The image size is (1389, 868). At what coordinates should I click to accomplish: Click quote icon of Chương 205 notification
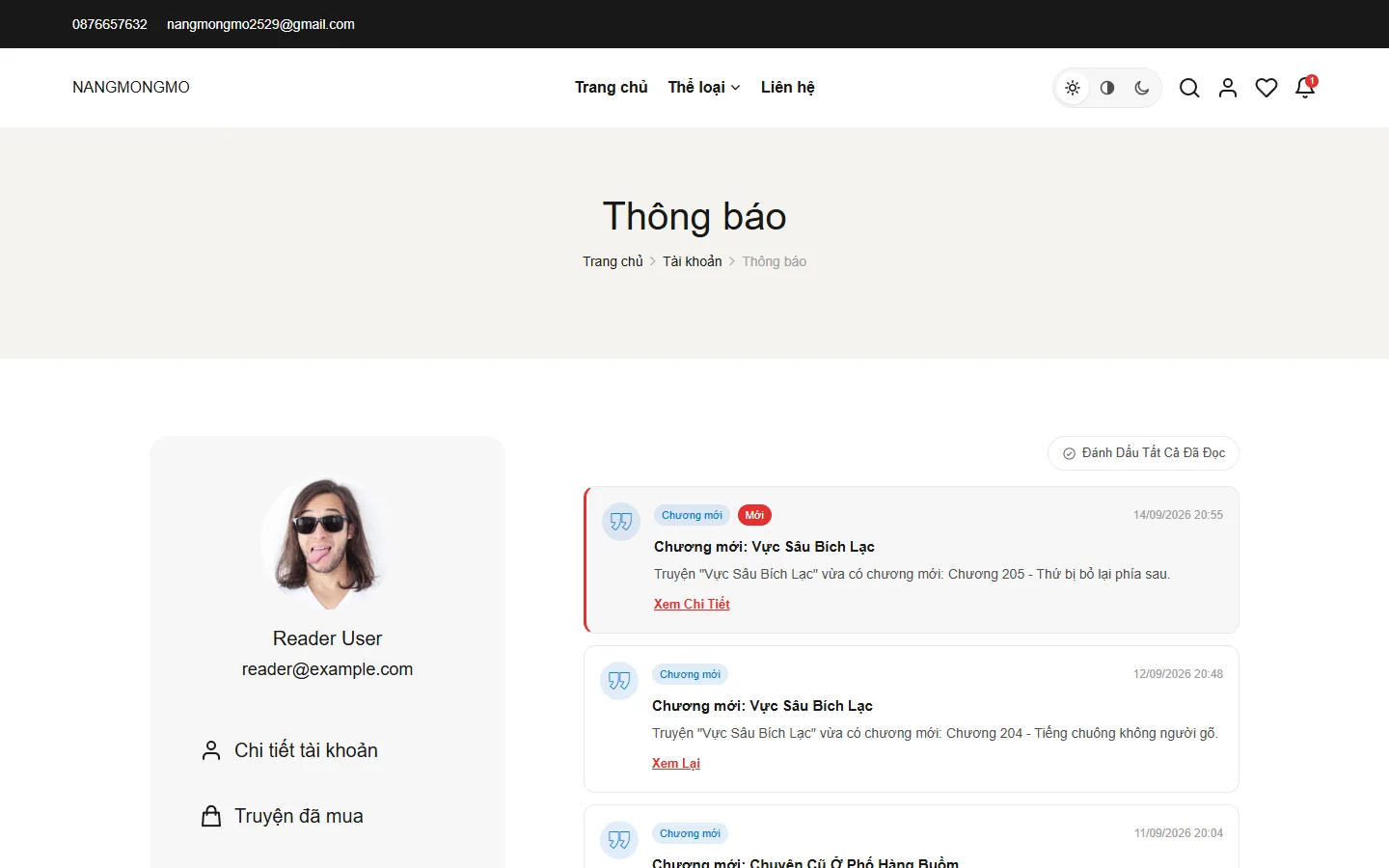coord(621,522)
